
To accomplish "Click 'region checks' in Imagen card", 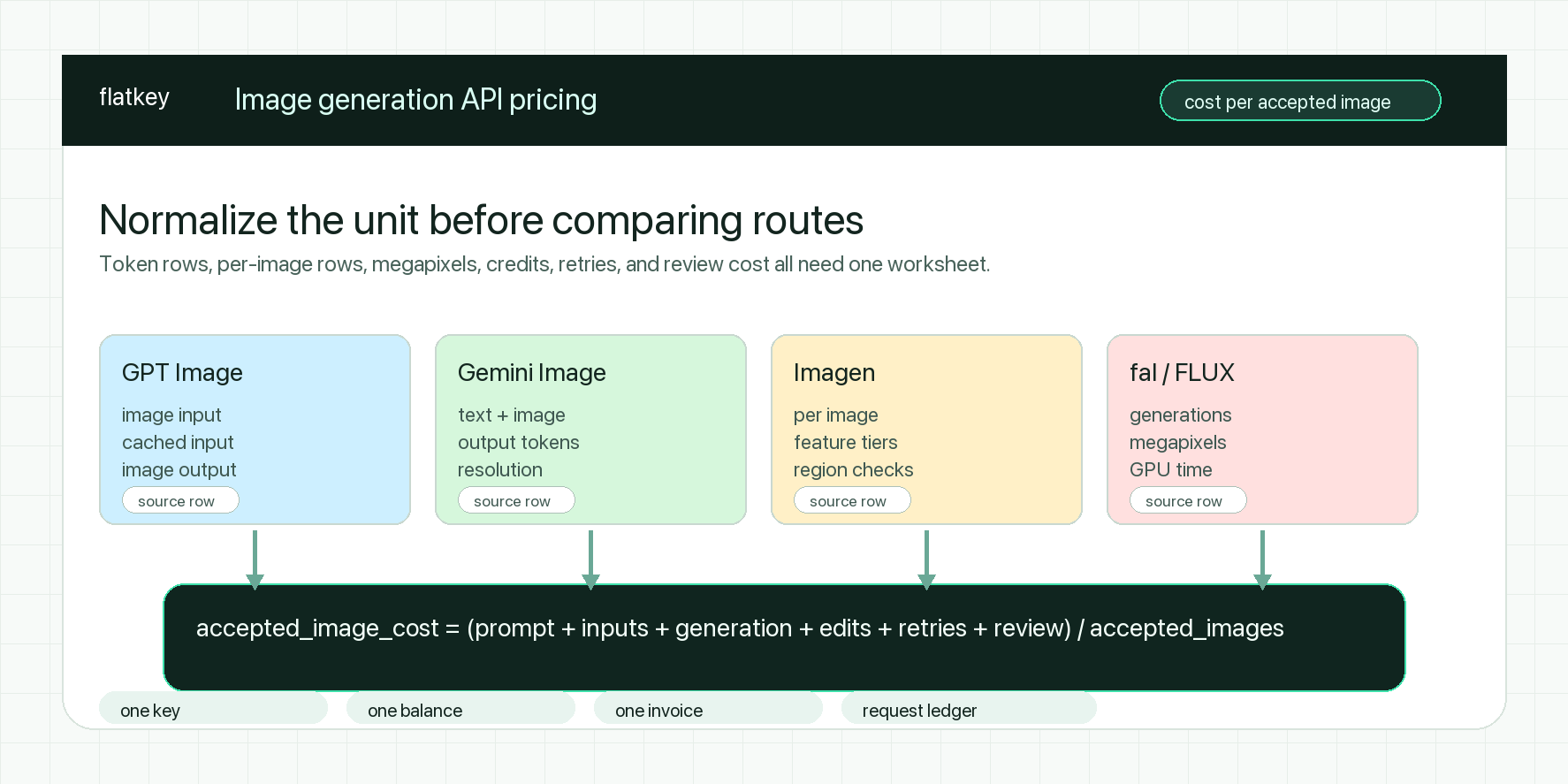I will click(x=854, y=469).
